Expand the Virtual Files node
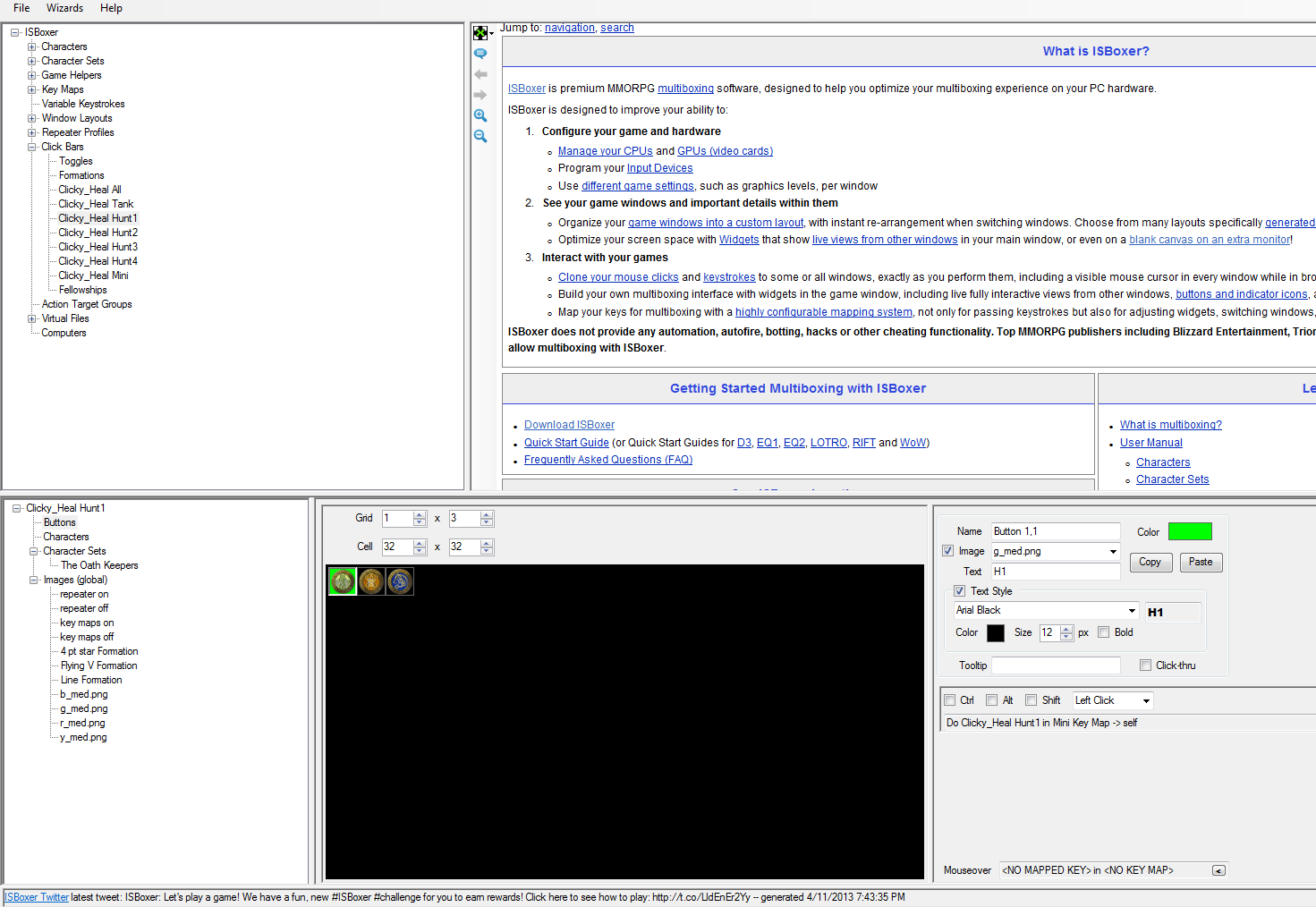1316x907 pixels. click(32, 318)
